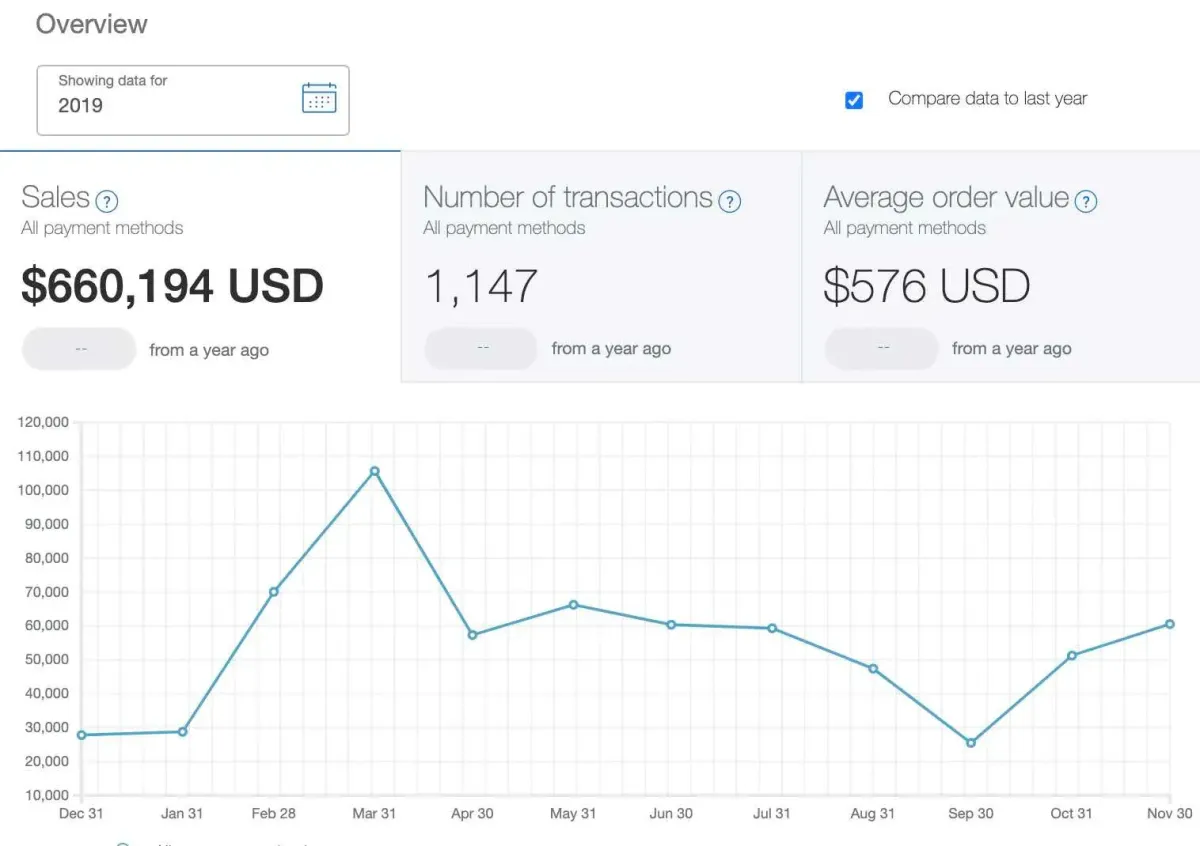
Task: Click the transactions year-ago comparison pill
Action: point(481,348)
